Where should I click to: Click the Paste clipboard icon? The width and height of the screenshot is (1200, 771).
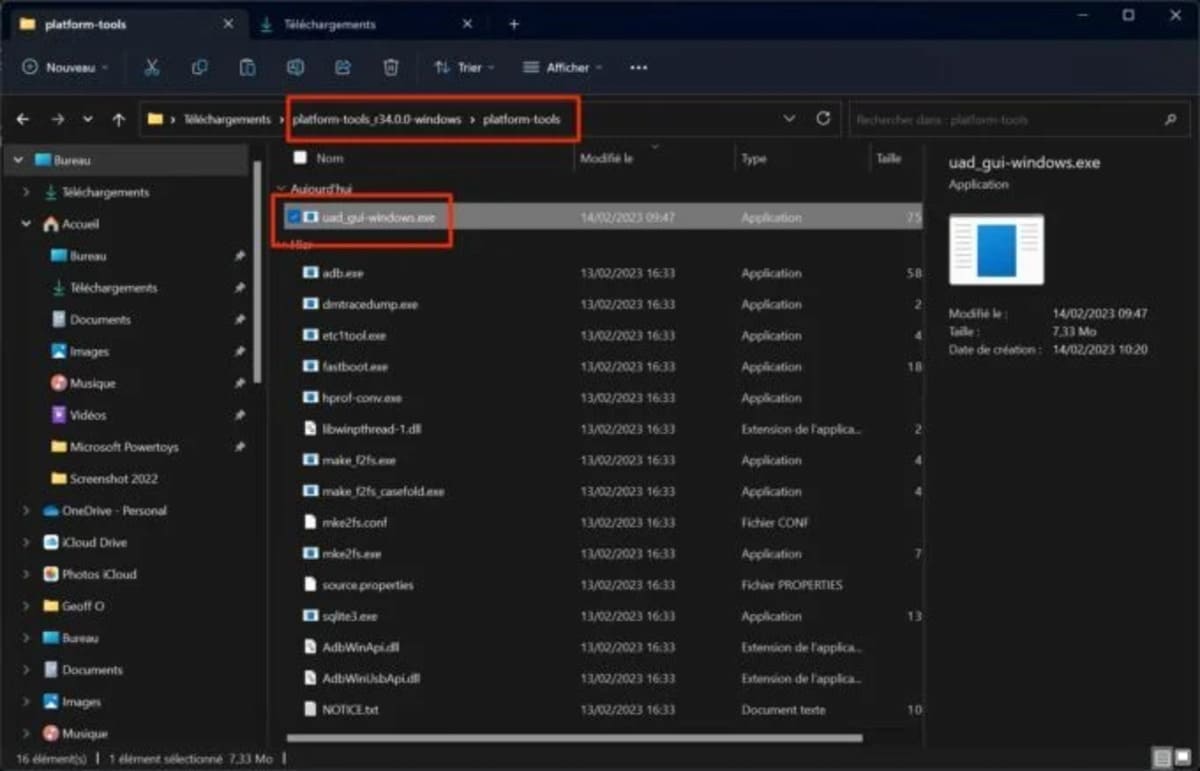coord(247,67)
